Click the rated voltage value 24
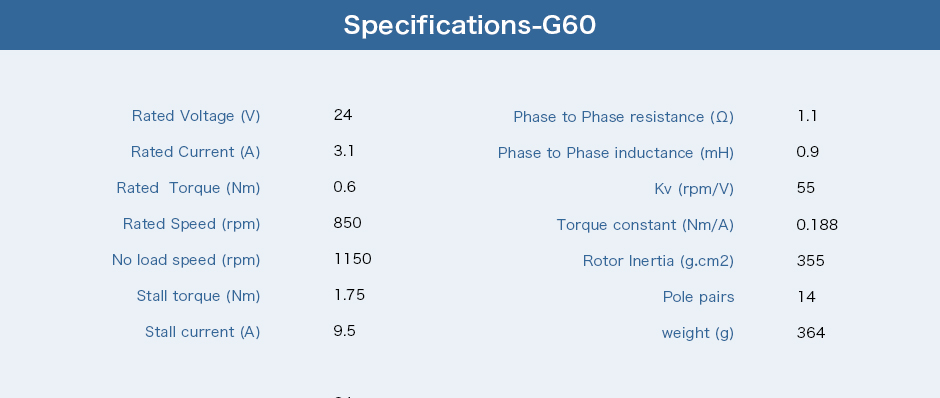Screen dimensions: 940x398 click(x=343, y=114)
